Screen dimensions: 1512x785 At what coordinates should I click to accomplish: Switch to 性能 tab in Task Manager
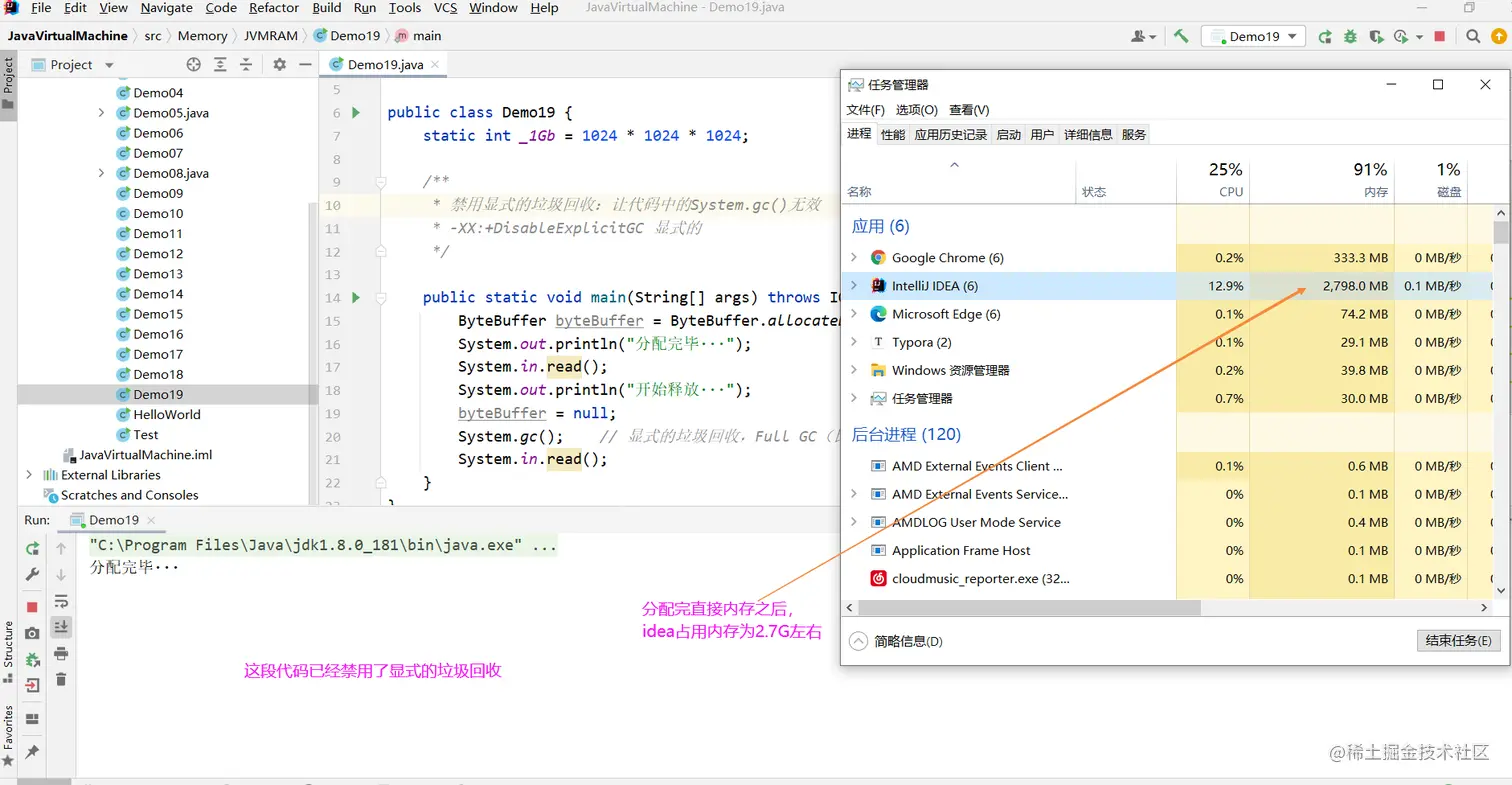pos(893,134)
